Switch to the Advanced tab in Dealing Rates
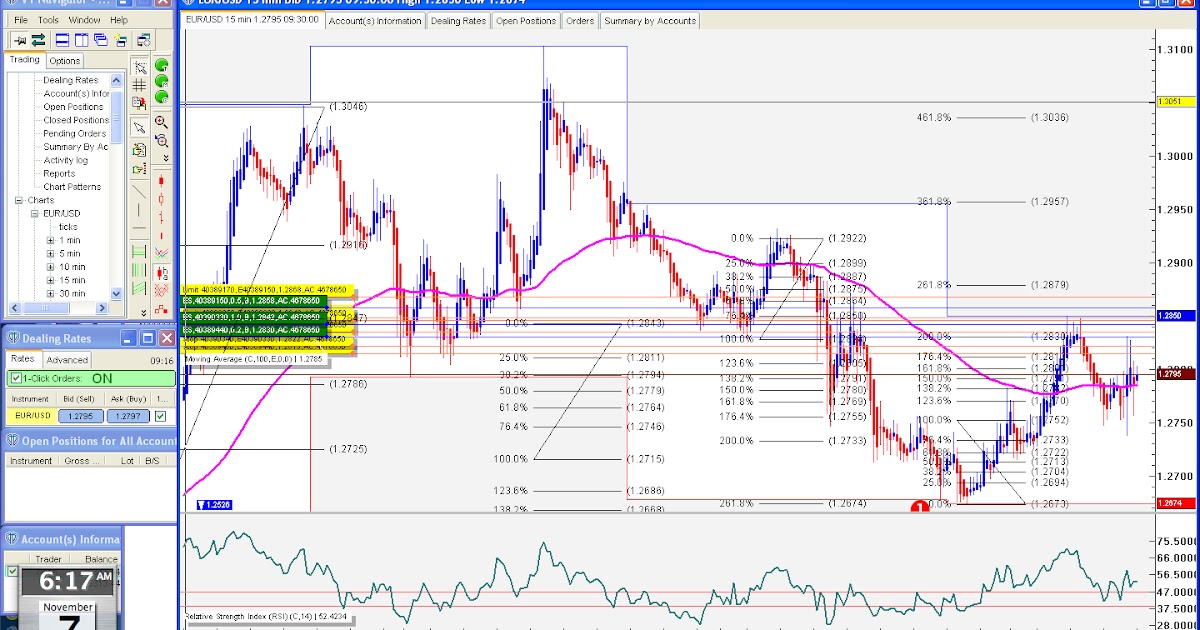 (67, 359)
